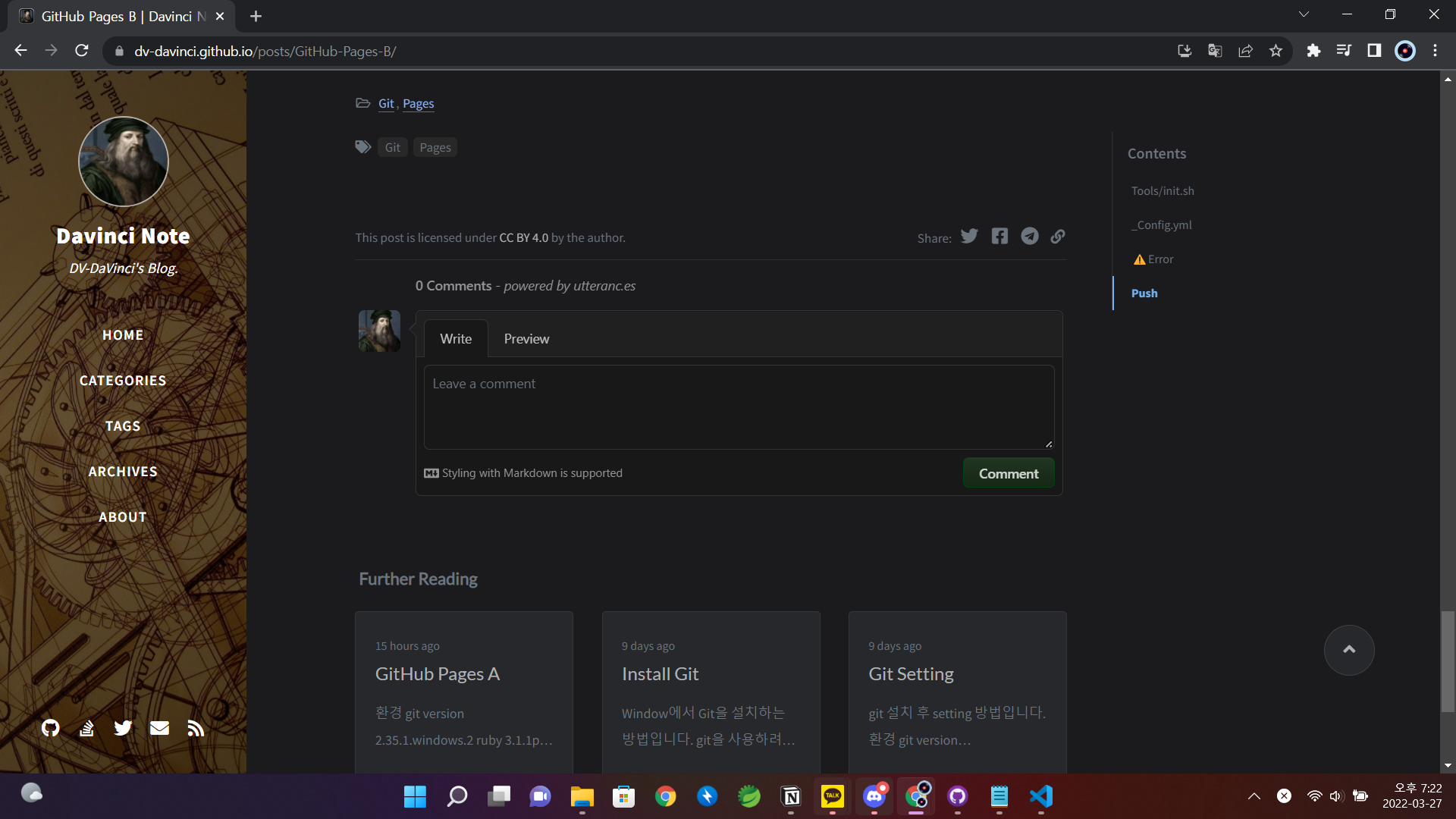Jump to _Config.yml in Contents
Screen dimensions: 1456x819
tap(1161, 225)
